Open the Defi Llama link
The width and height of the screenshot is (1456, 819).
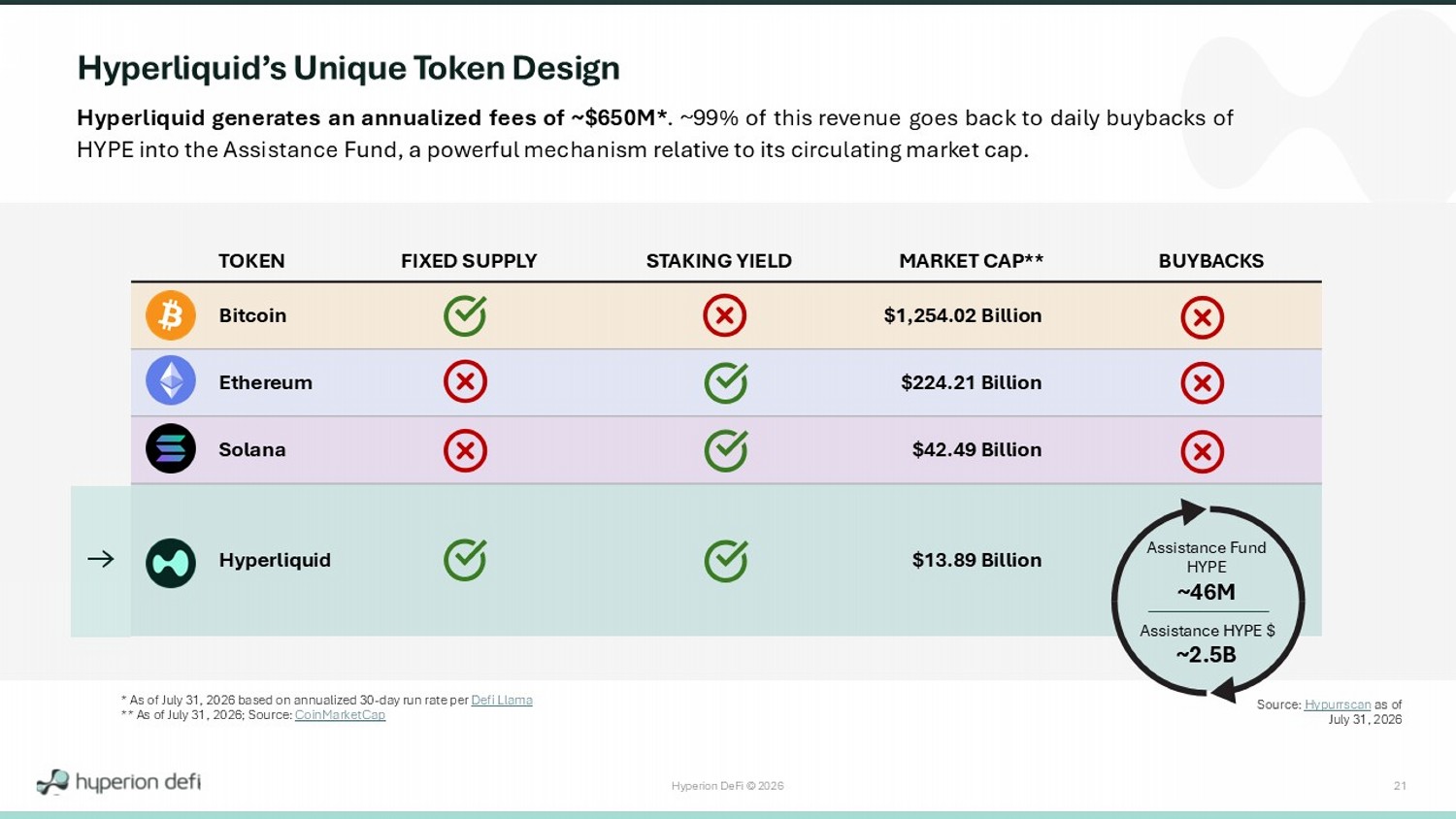pyautogui.click(x=502, y=700)
